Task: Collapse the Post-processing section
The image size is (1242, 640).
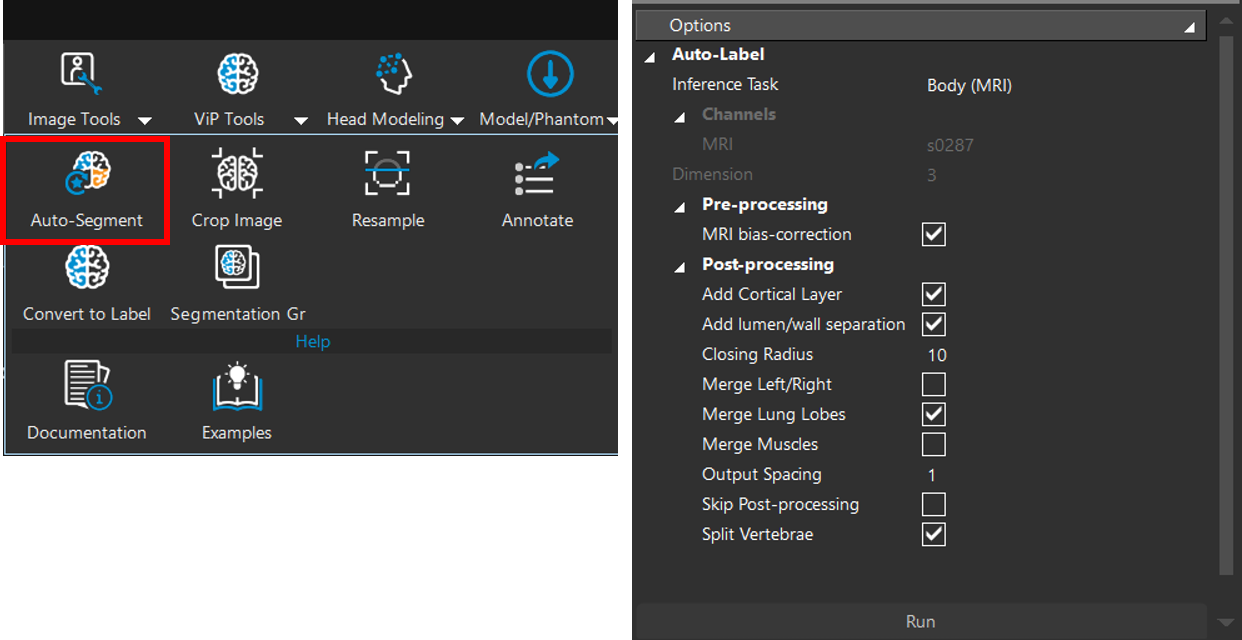Action: [x=680, y=266]
